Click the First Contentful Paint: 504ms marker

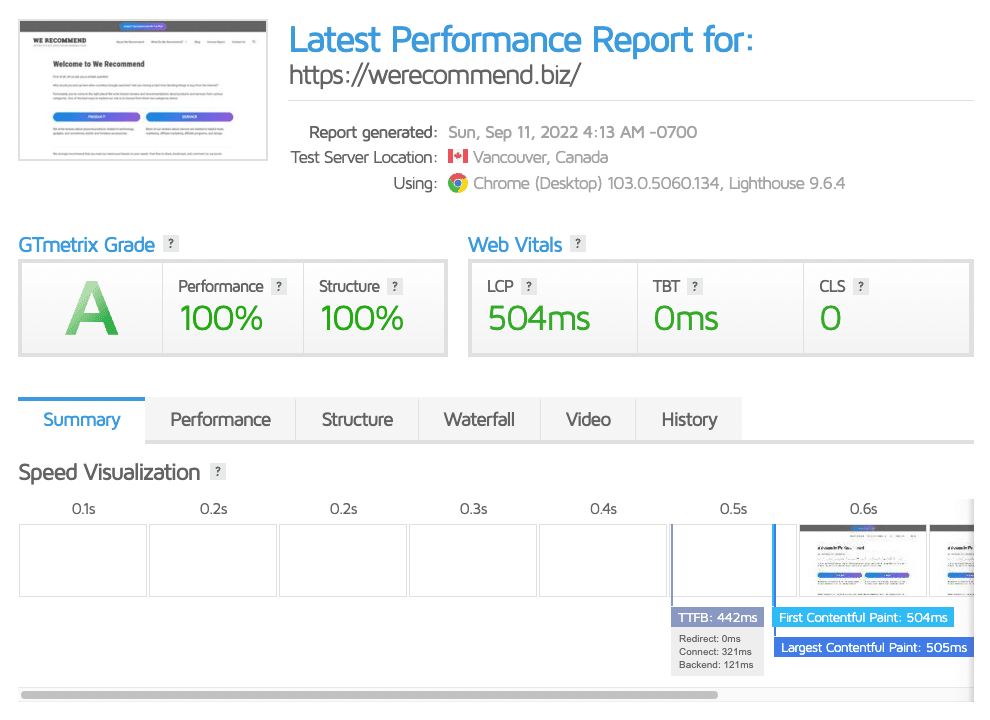coord(863,618)
